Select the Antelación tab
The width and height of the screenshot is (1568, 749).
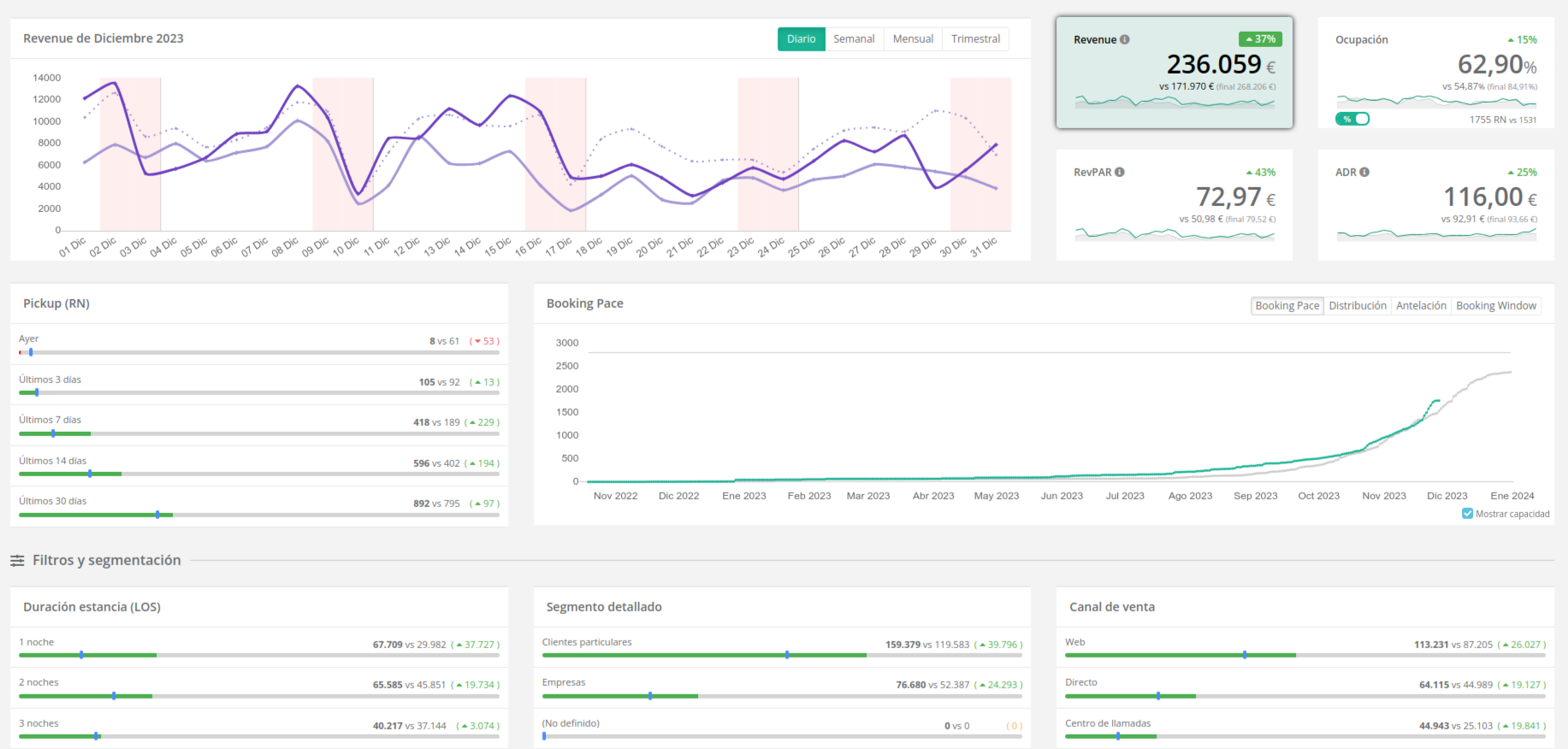(1421, 306)
